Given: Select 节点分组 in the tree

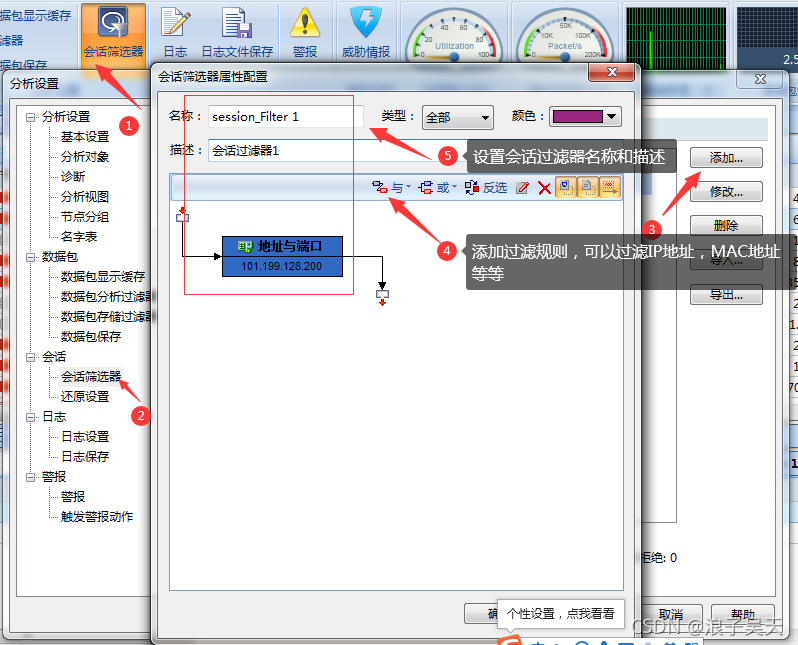Looking at the screenshot, I should (x=85, y=217).
